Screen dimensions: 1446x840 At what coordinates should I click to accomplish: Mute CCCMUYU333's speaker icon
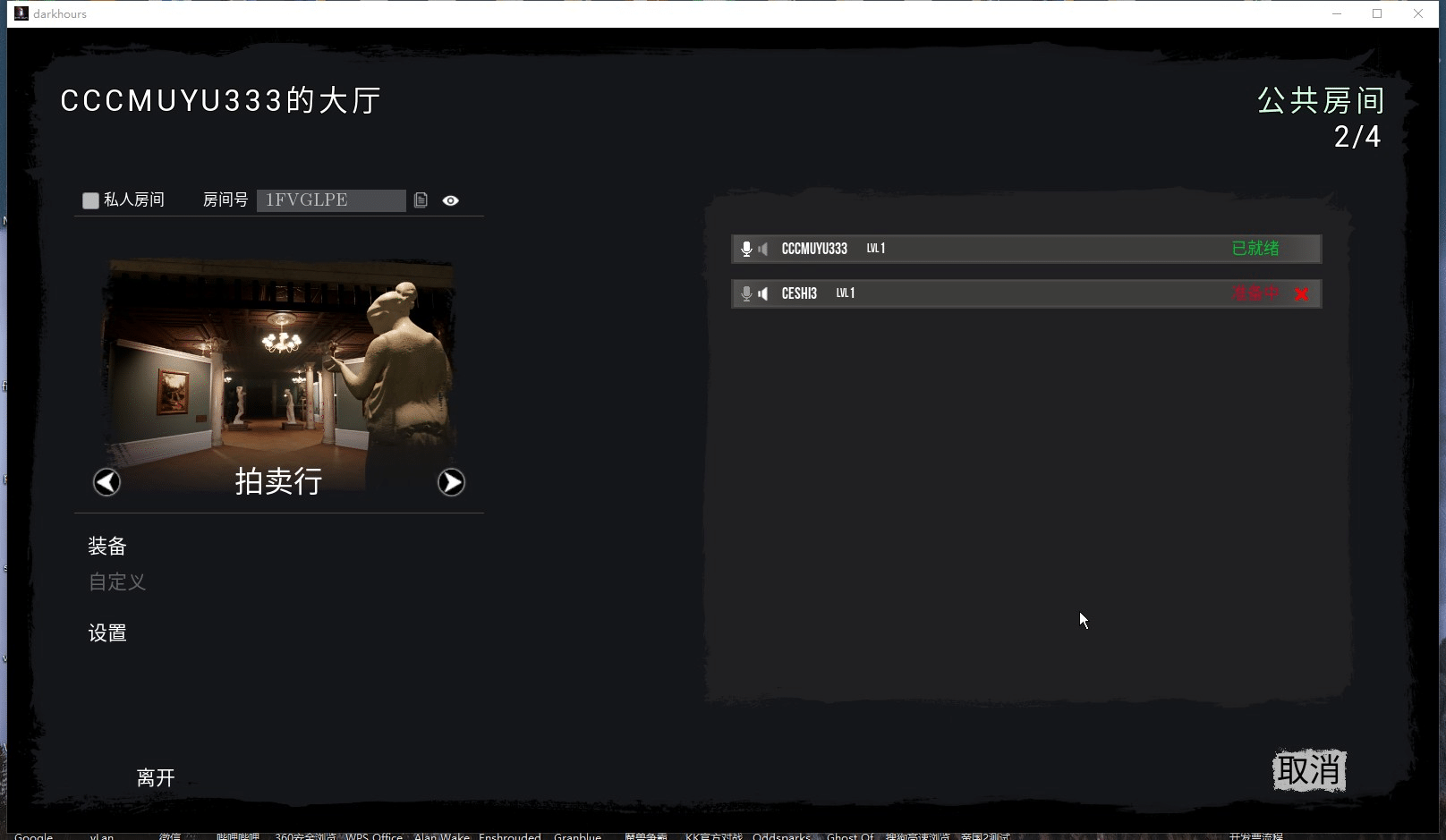tap(763, 249)
